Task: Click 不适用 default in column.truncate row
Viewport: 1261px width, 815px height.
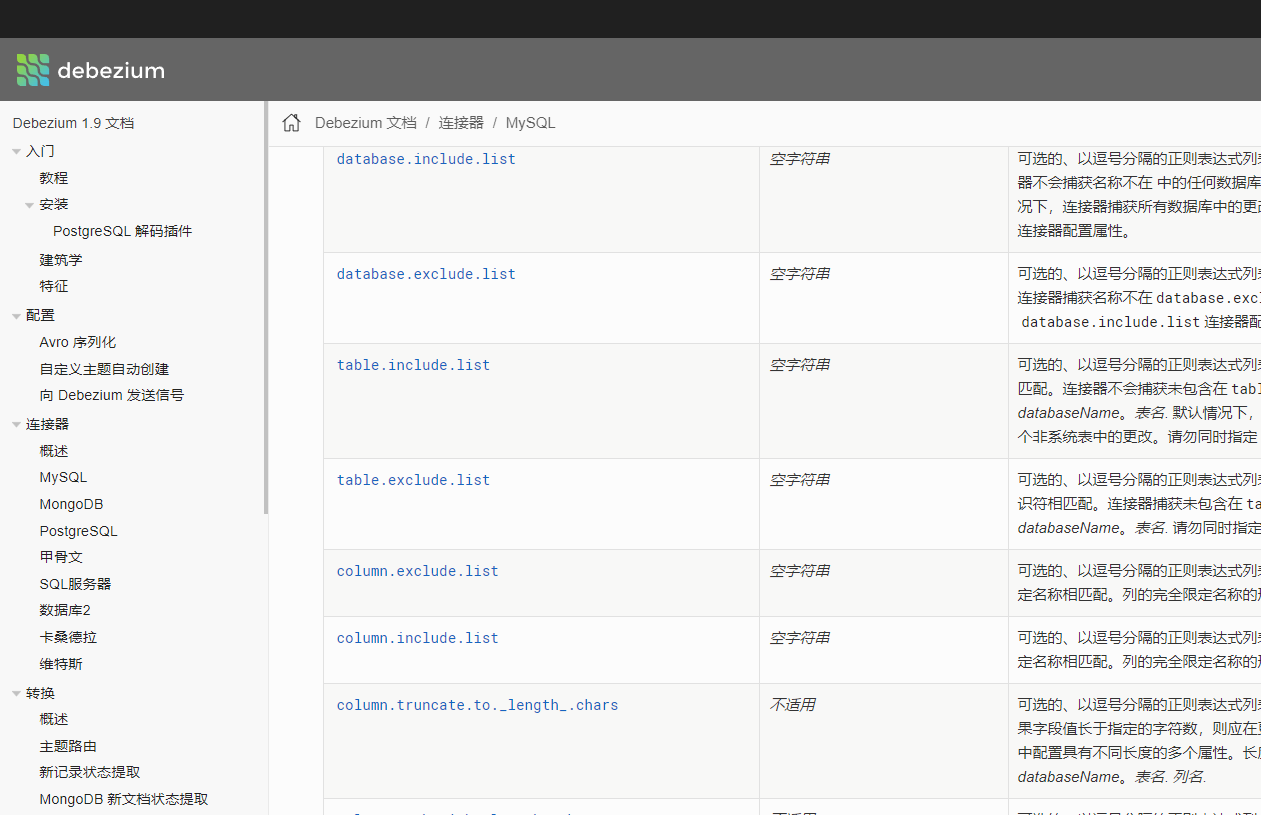Action: pyautogui.click(x=793, y=705)
